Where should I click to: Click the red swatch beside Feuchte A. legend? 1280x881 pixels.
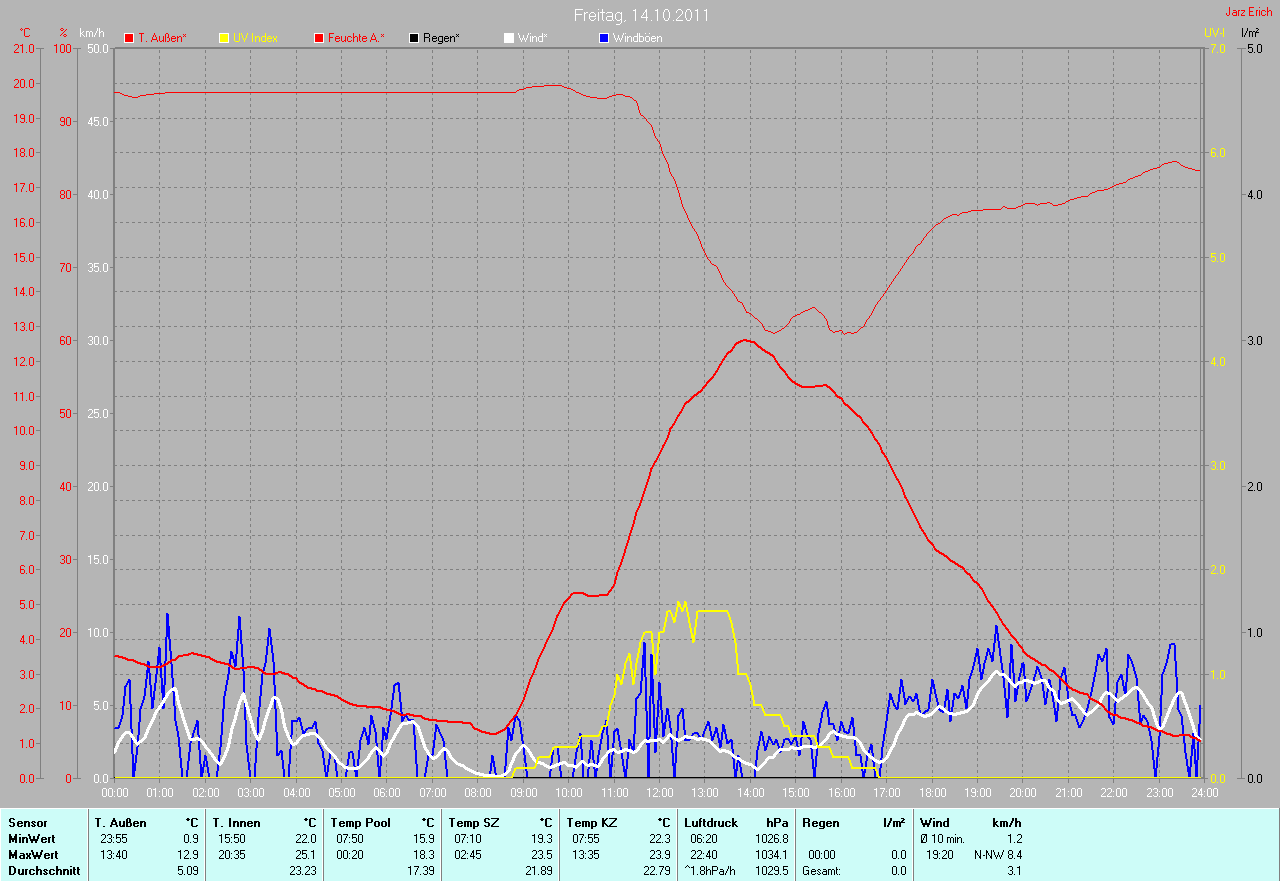[x=319, y=38]
